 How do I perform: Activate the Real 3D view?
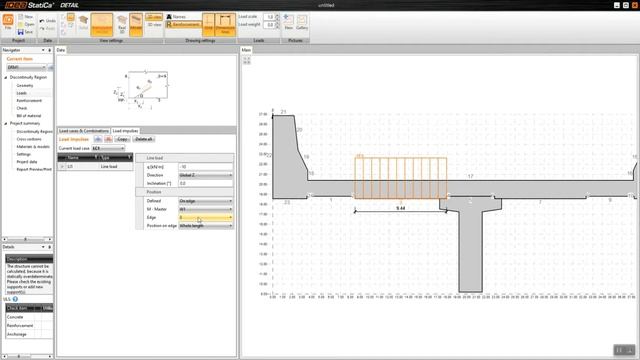(122, 24)
